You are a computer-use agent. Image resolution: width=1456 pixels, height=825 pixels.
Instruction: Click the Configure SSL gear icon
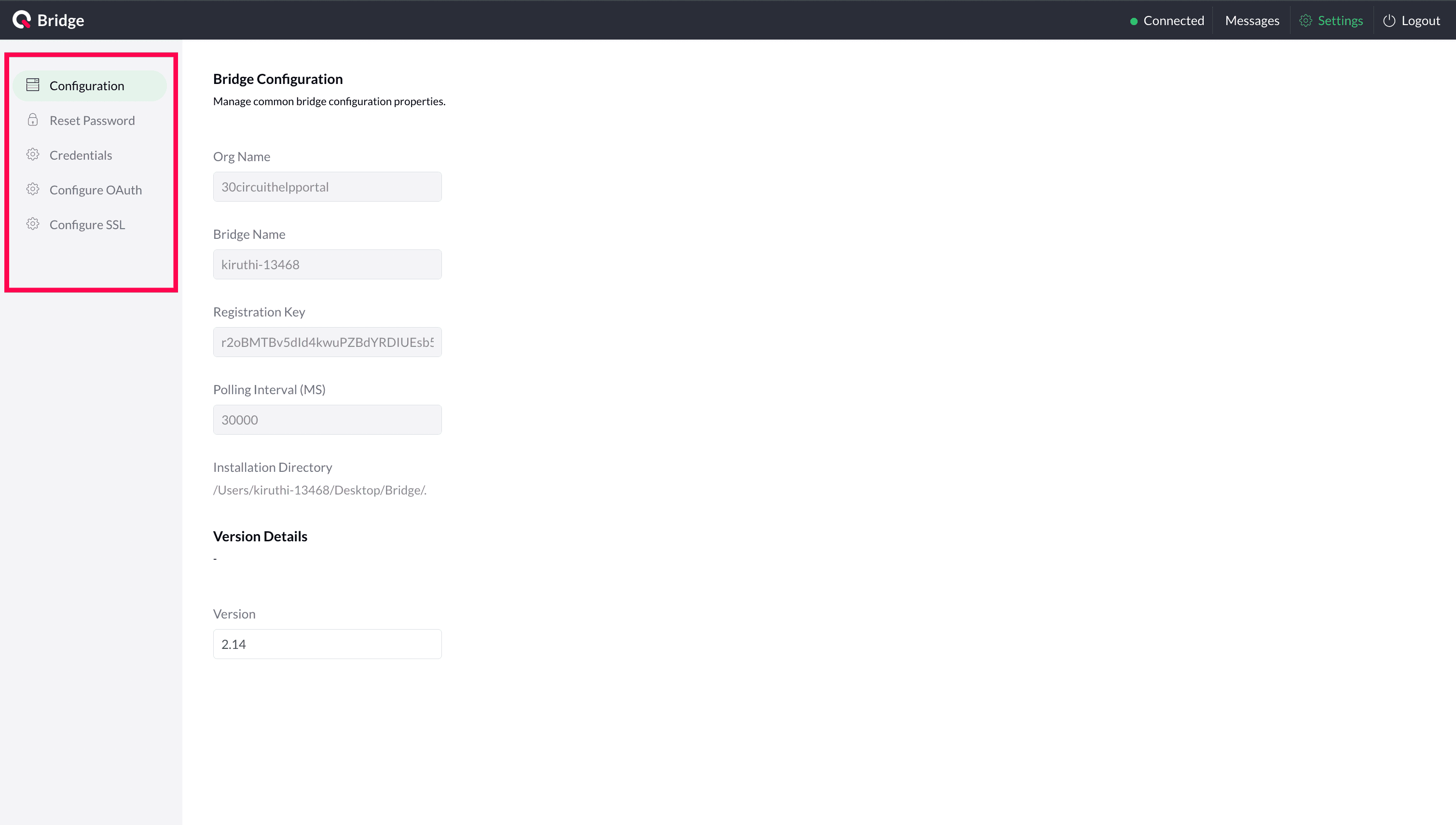33,224
